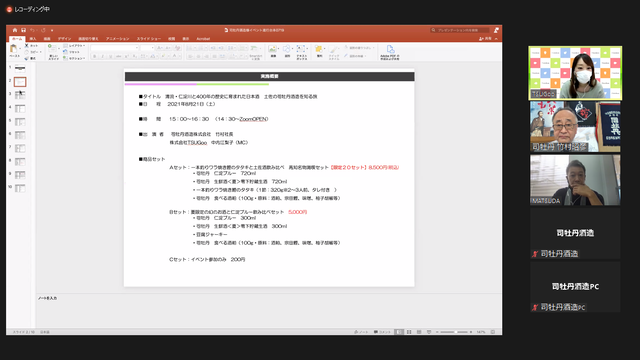Image resolution: width=640 pixels, height=360 pixels.
Task: Select slide 10 thumbnail
Action: pos(20,188)
